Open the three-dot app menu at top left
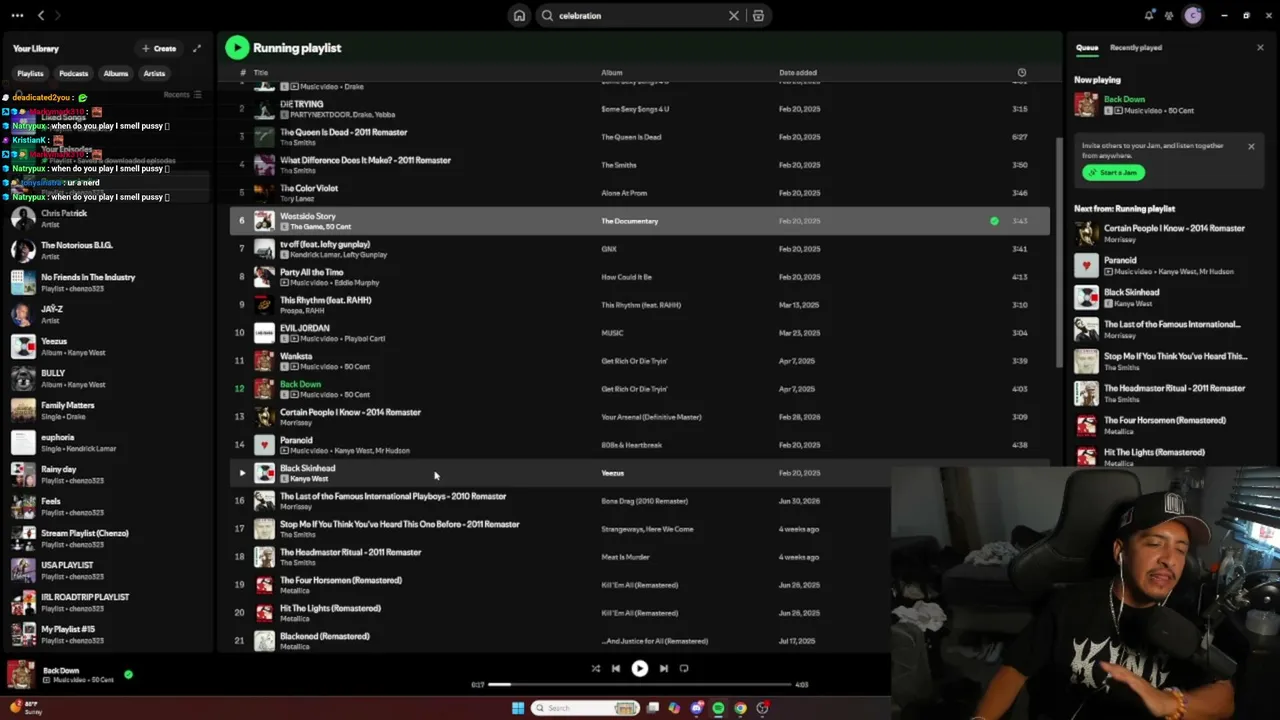This screenshot has width=1280, height=720. point(17,15)
